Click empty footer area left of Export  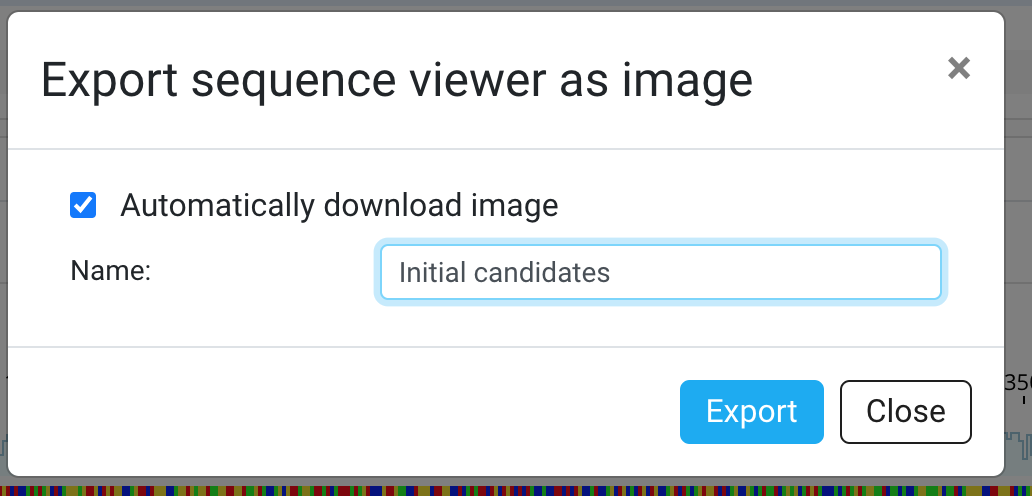click(342, 412)
